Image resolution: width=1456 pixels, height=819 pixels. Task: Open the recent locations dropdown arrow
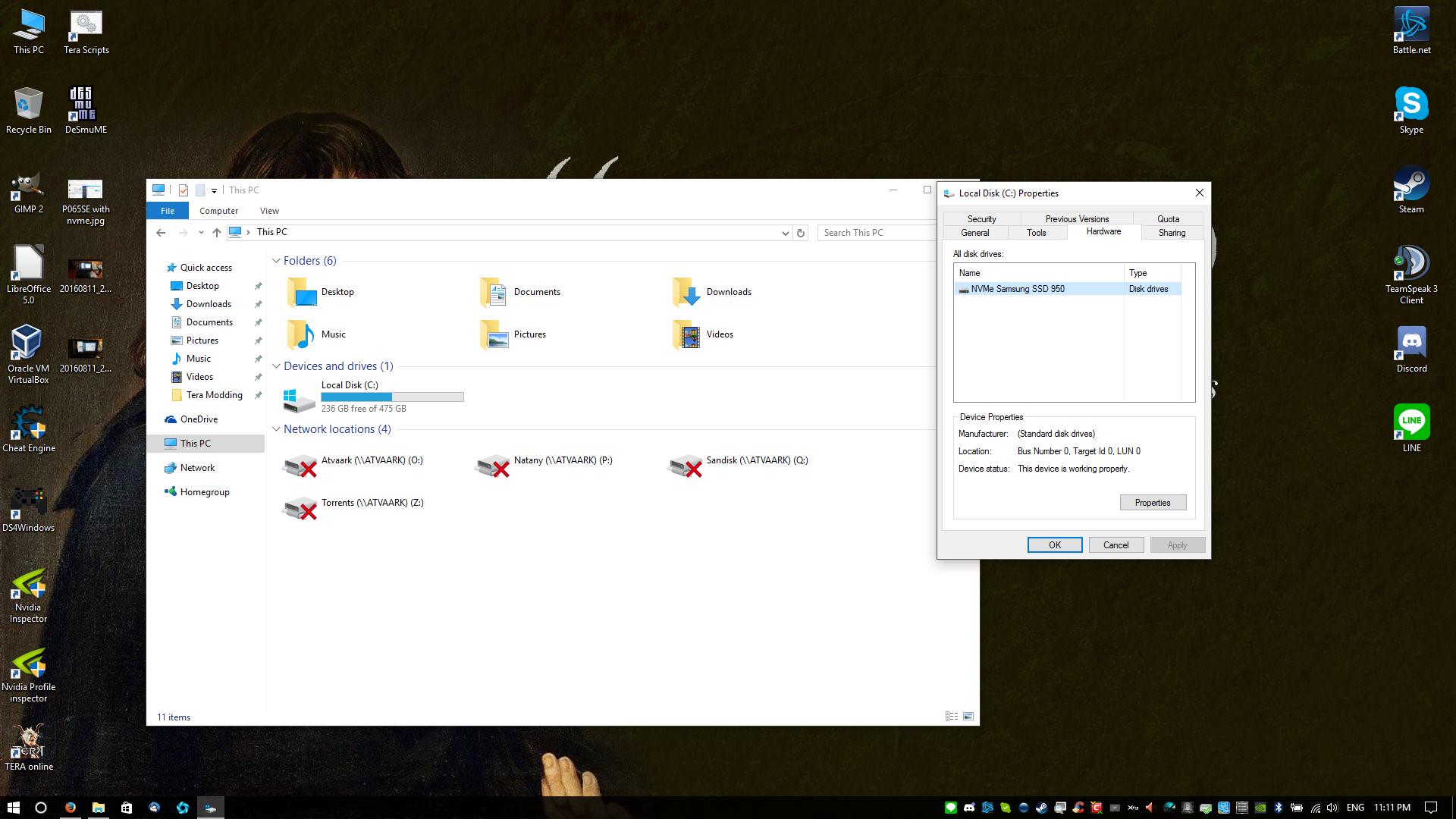[201, 233]
